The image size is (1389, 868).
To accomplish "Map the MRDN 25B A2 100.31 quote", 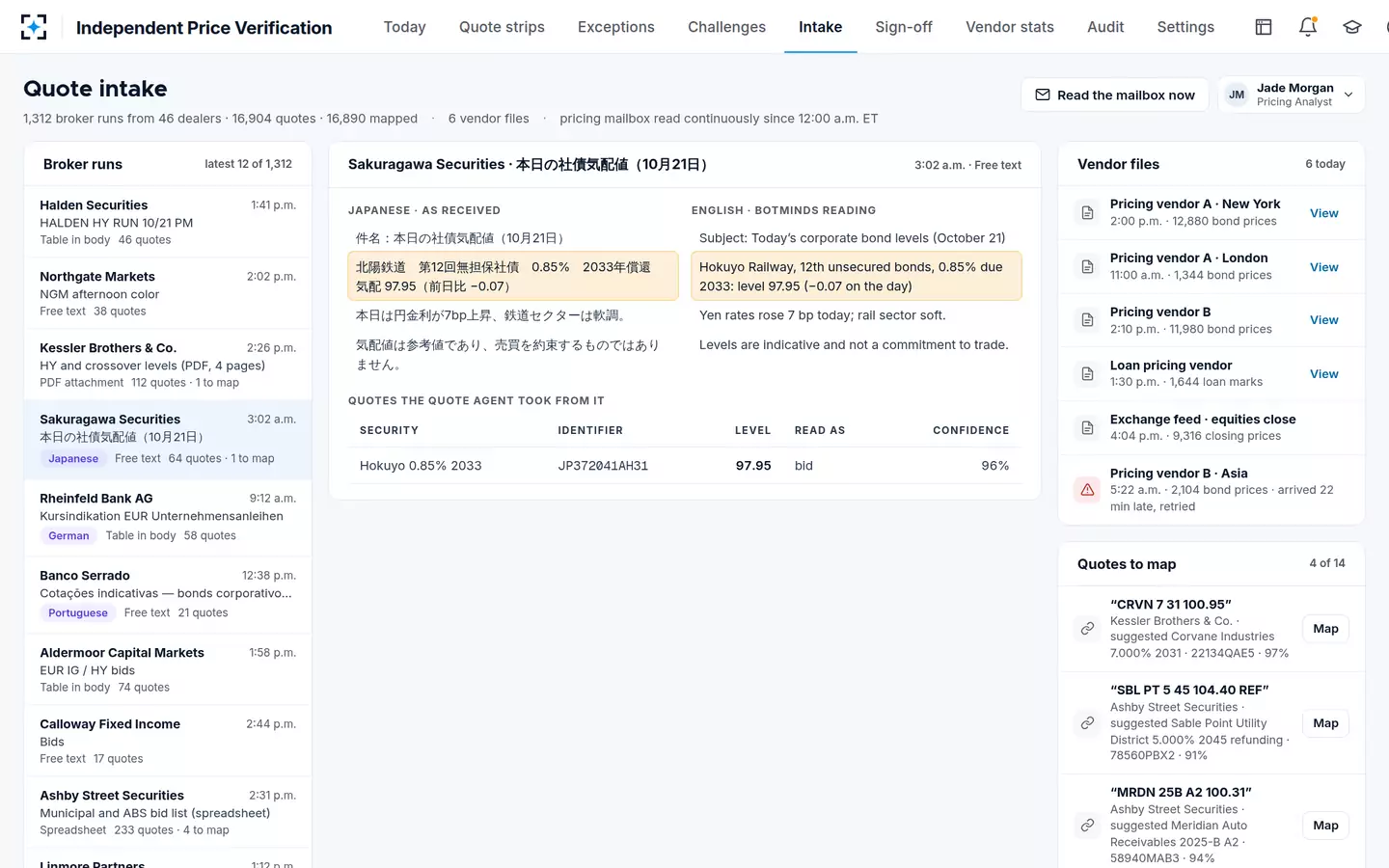I will click(x=1325, y=826).
